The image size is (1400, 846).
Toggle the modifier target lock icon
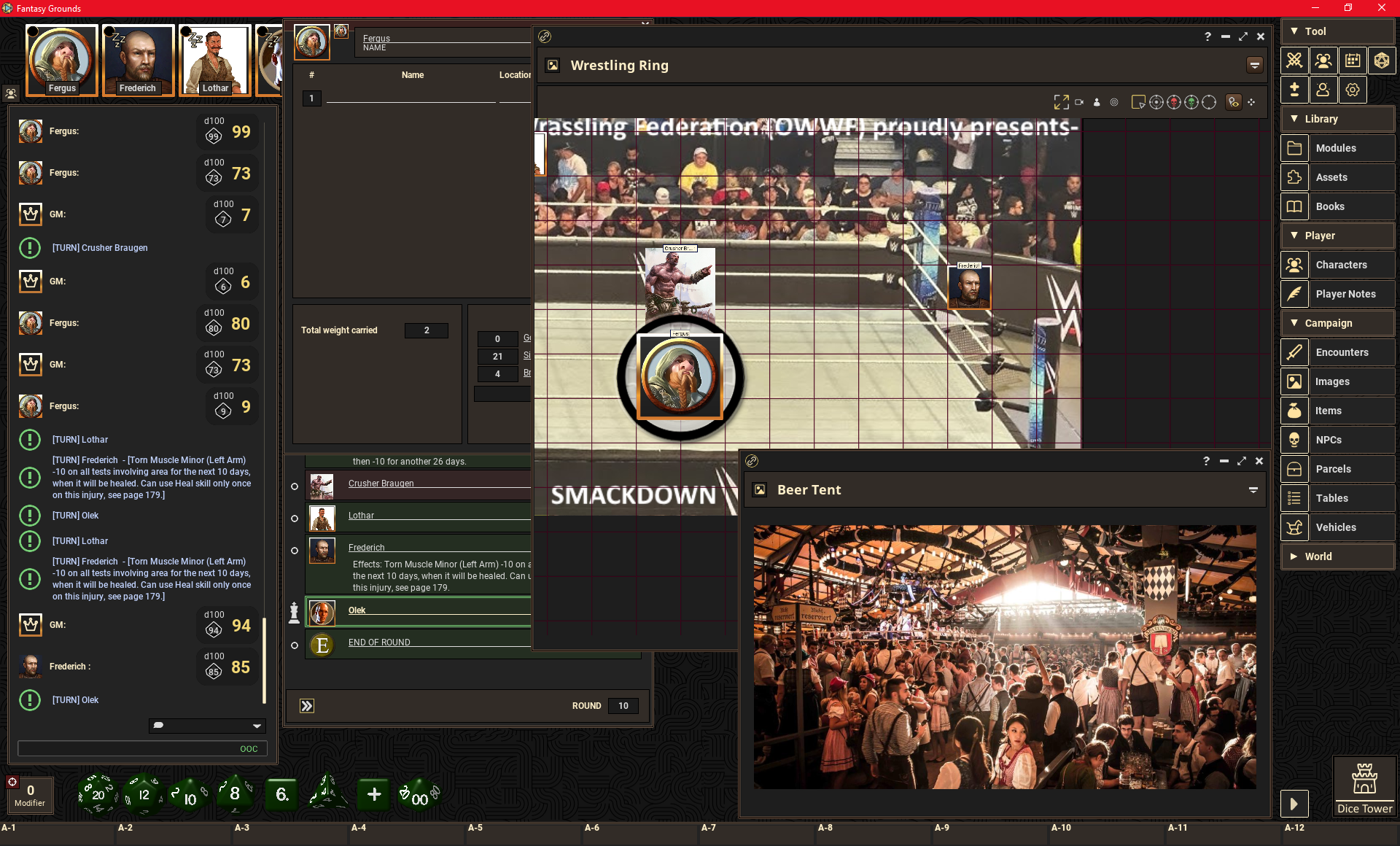coord(12,782)
